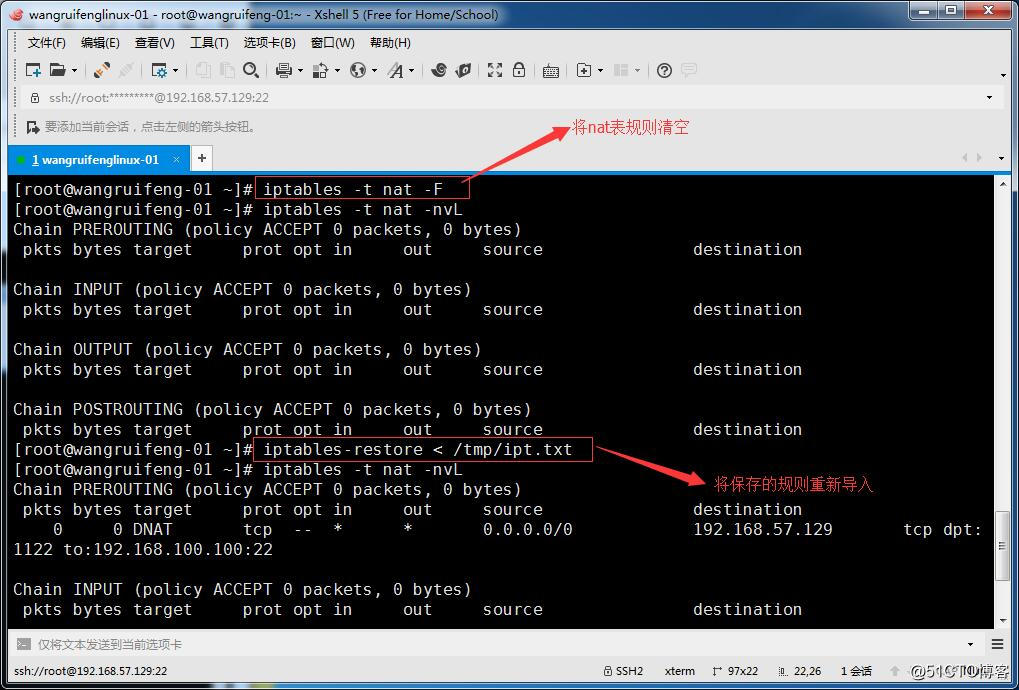Click 22,26 cursor position indicator
Viewport: 1019px width, 690px height.
pyautogui.click(x=799, y=671)
